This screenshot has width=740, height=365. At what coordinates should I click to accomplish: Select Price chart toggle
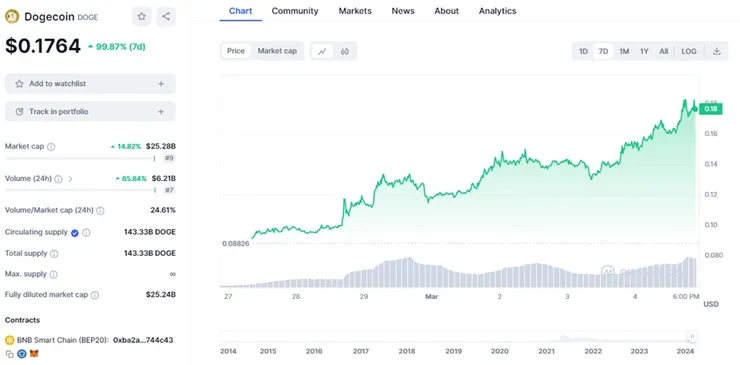(x=236, y=51)
